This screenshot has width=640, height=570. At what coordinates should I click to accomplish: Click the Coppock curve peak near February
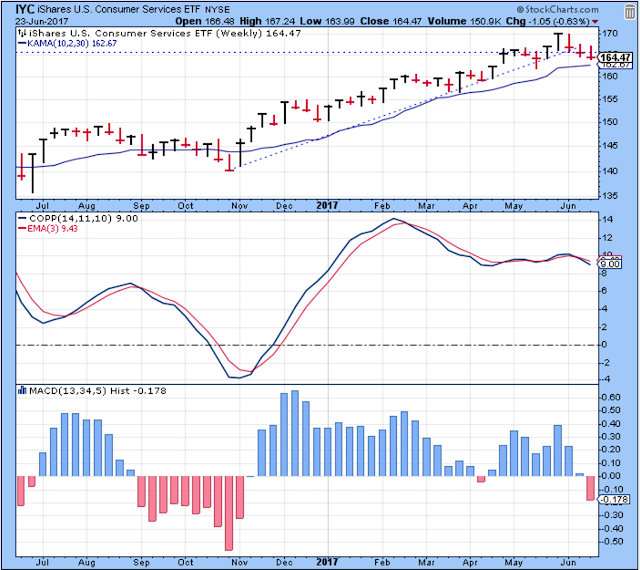[x=393, y=219]
